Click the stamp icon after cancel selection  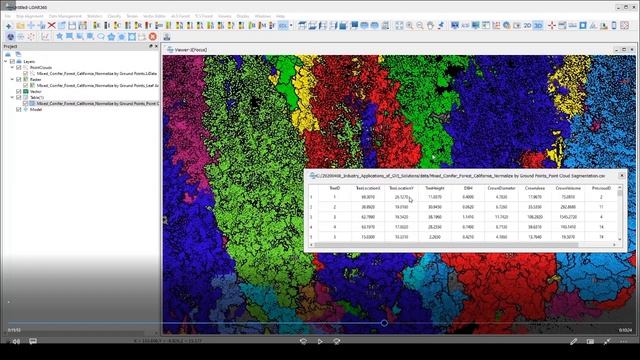click(167, 37)
